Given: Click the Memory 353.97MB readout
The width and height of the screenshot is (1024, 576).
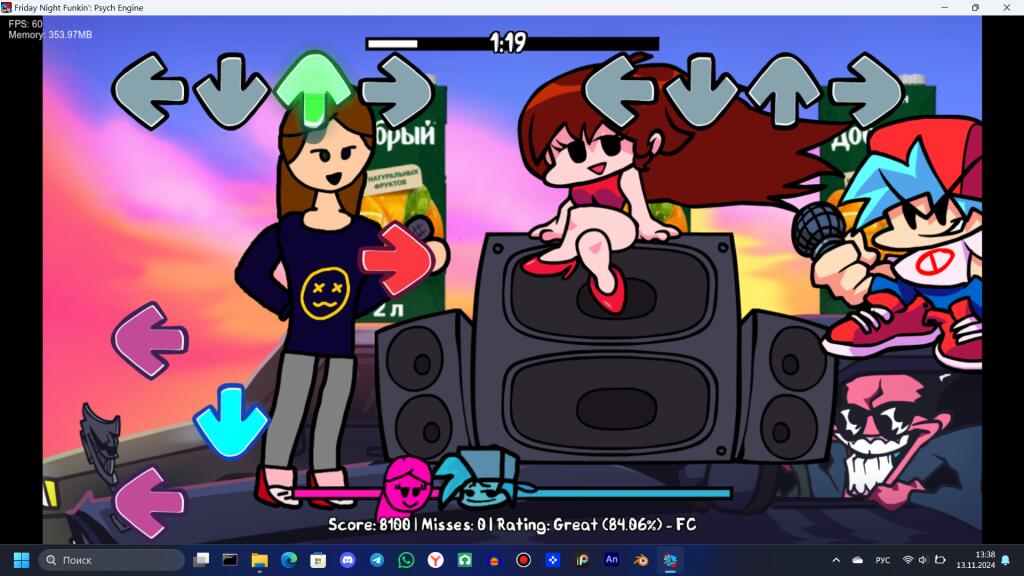Looking at the screenshot, I should (x=50, y=35).
